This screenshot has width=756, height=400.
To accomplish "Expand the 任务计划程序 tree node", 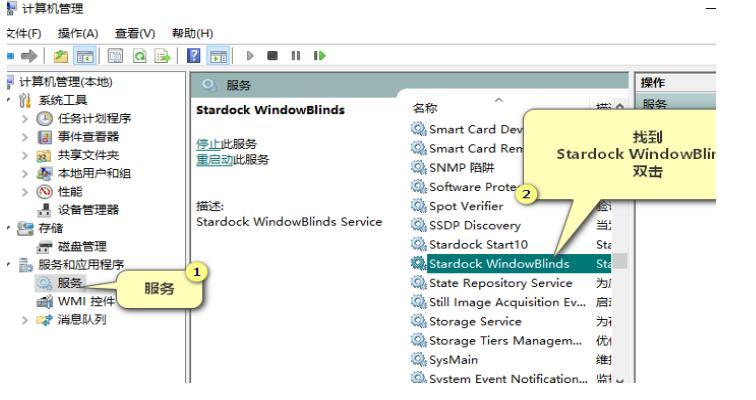I will 25,119.
